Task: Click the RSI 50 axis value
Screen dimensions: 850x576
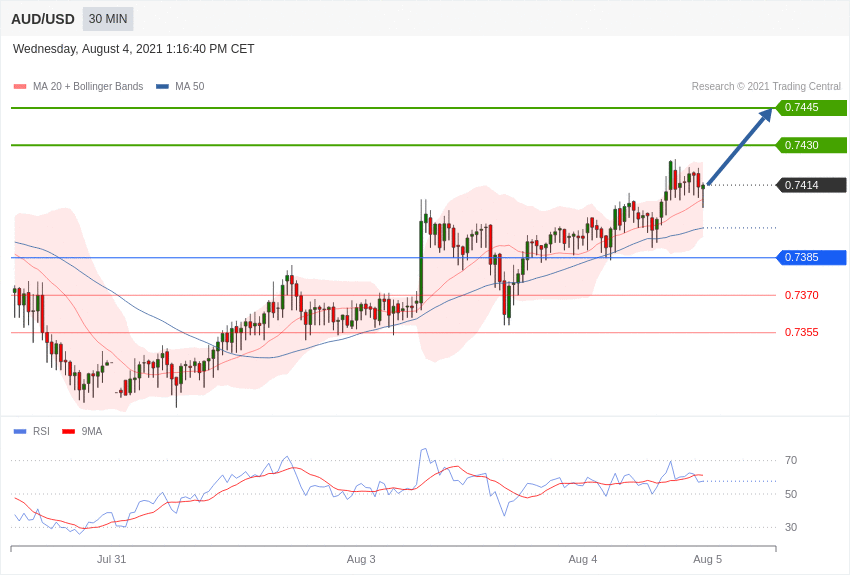Action: tap(791, 494)
